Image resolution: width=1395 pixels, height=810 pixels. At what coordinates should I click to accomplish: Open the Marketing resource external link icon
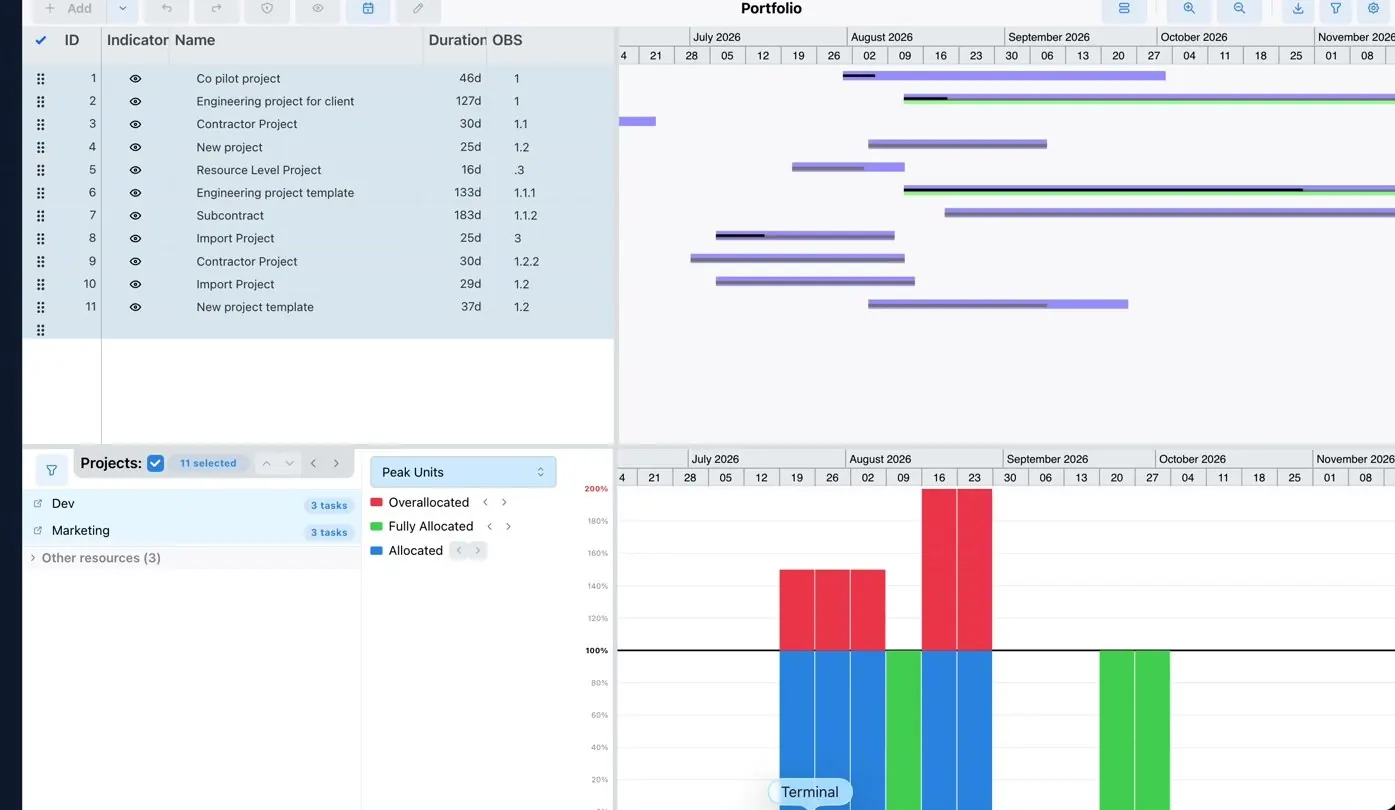tap(38, 531)
